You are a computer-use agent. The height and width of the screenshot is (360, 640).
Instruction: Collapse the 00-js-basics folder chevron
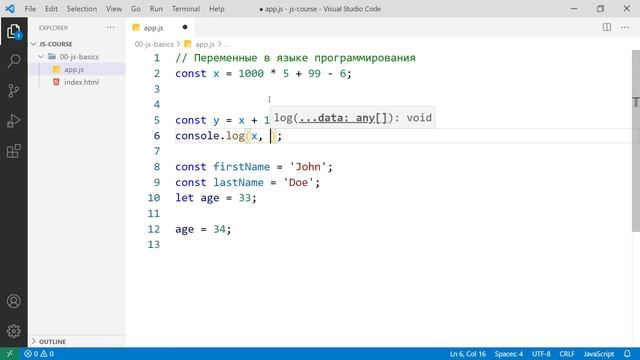(41, 56)
